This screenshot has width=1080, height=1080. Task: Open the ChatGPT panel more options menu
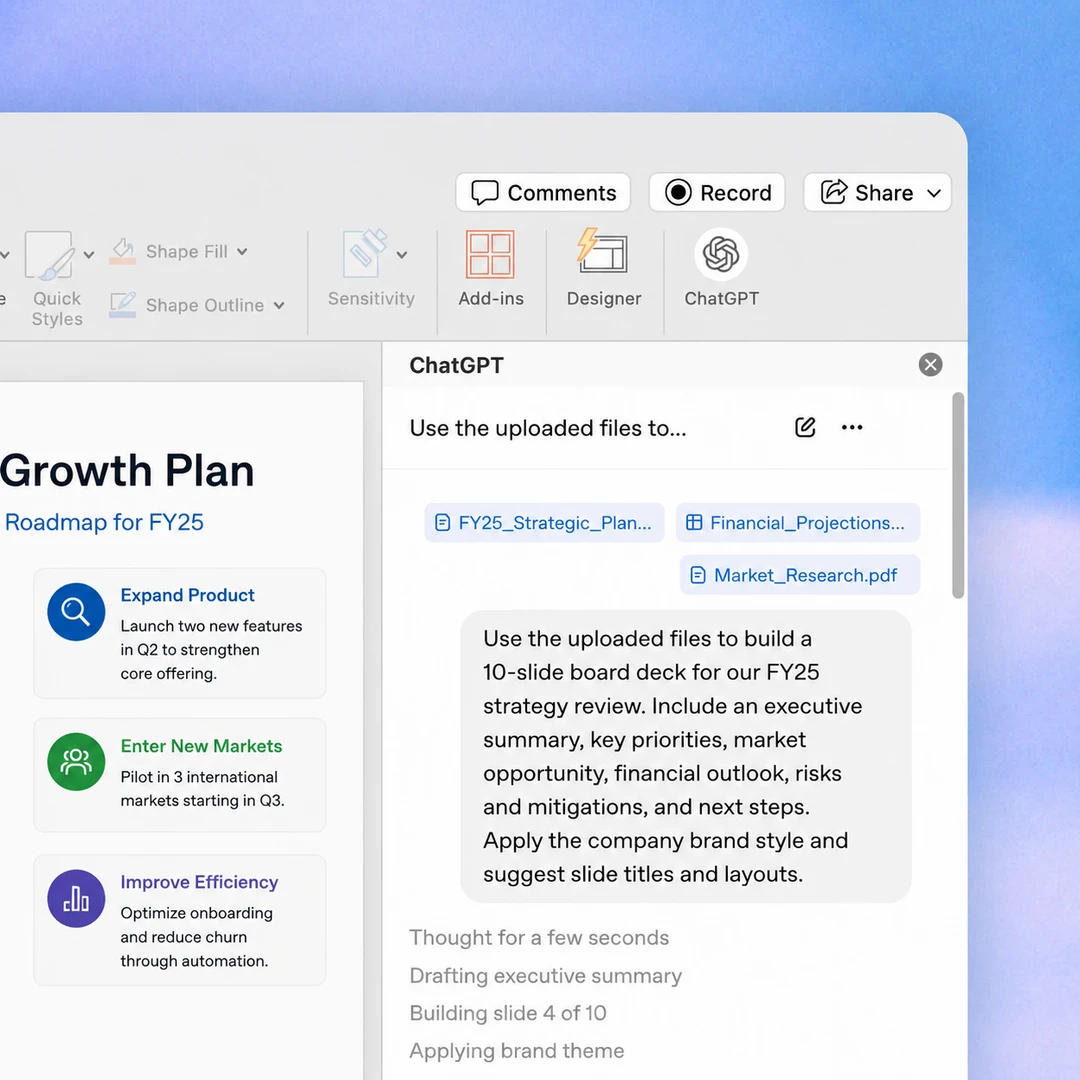click(852, 427)
